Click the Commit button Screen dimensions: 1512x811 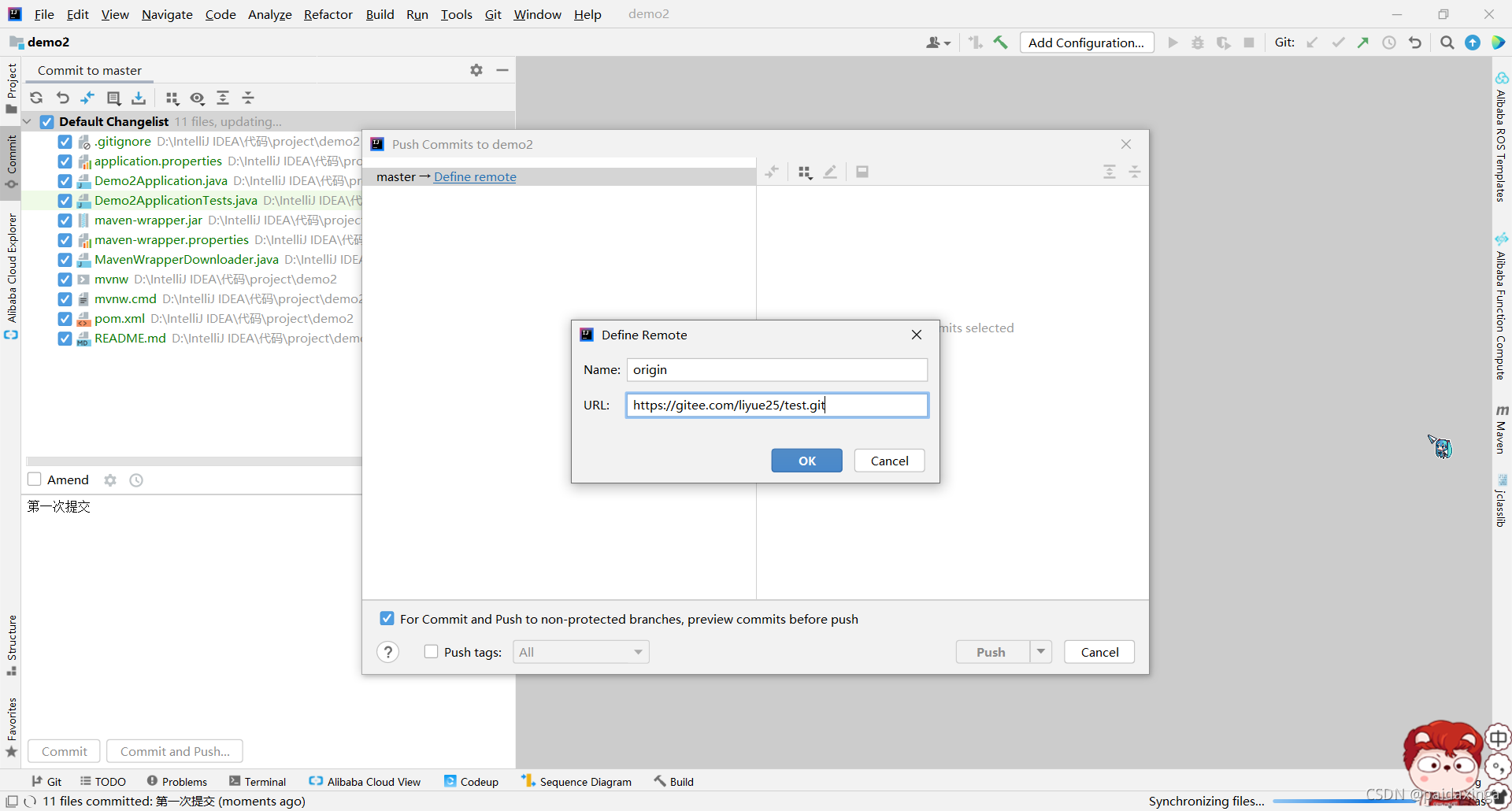point(65,751)
